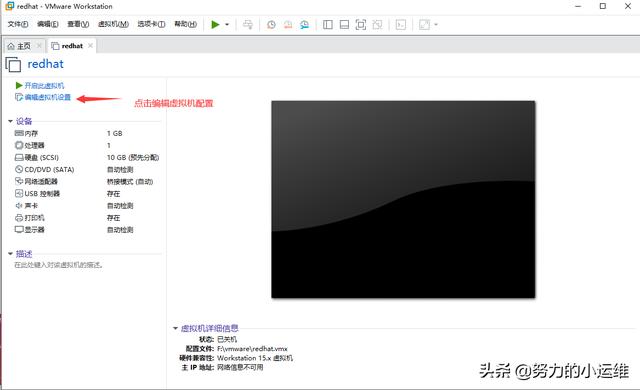This screenshot has width=640, height=390.
Task: Maximize the VMware Workstation window
Action: click(x=603, y=6)
